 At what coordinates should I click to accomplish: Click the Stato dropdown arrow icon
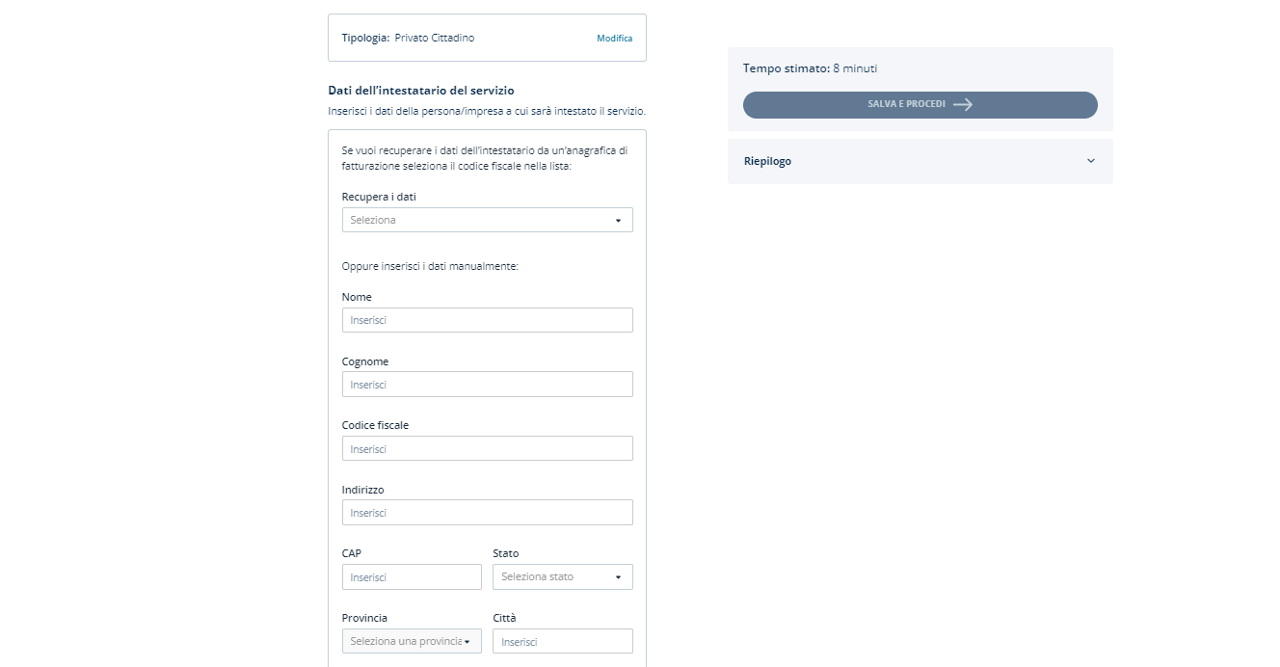tap(618, 577)
